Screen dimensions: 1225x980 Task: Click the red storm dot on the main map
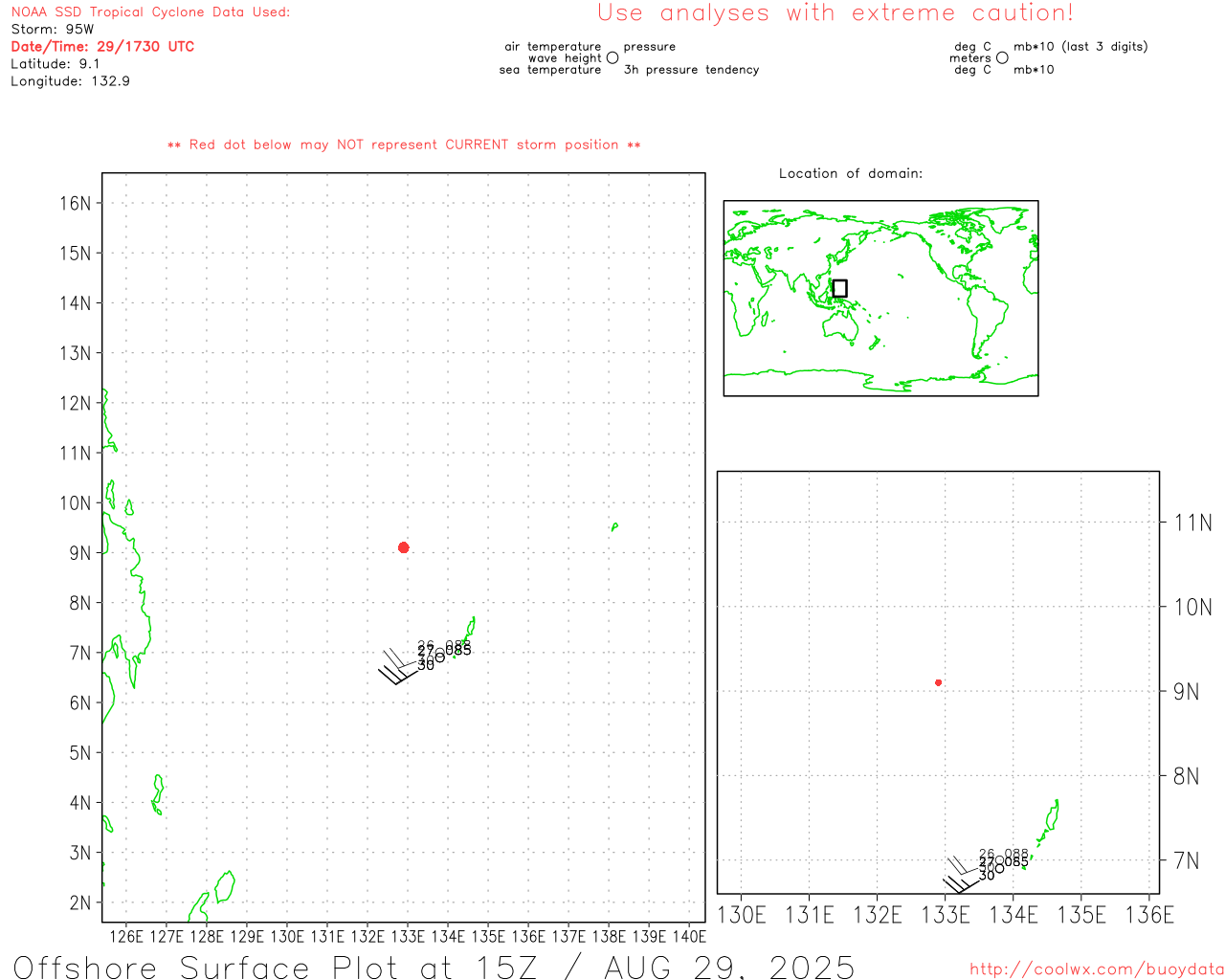(x=404, y=547)
